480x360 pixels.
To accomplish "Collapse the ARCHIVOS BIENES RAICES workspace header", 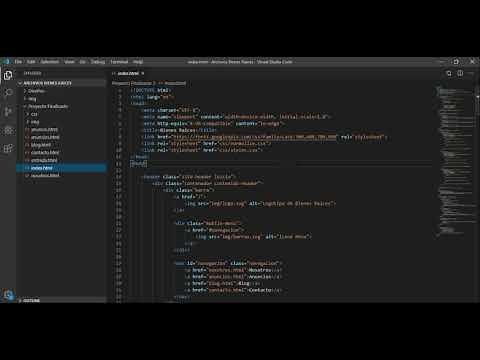I will pos(61,83).
